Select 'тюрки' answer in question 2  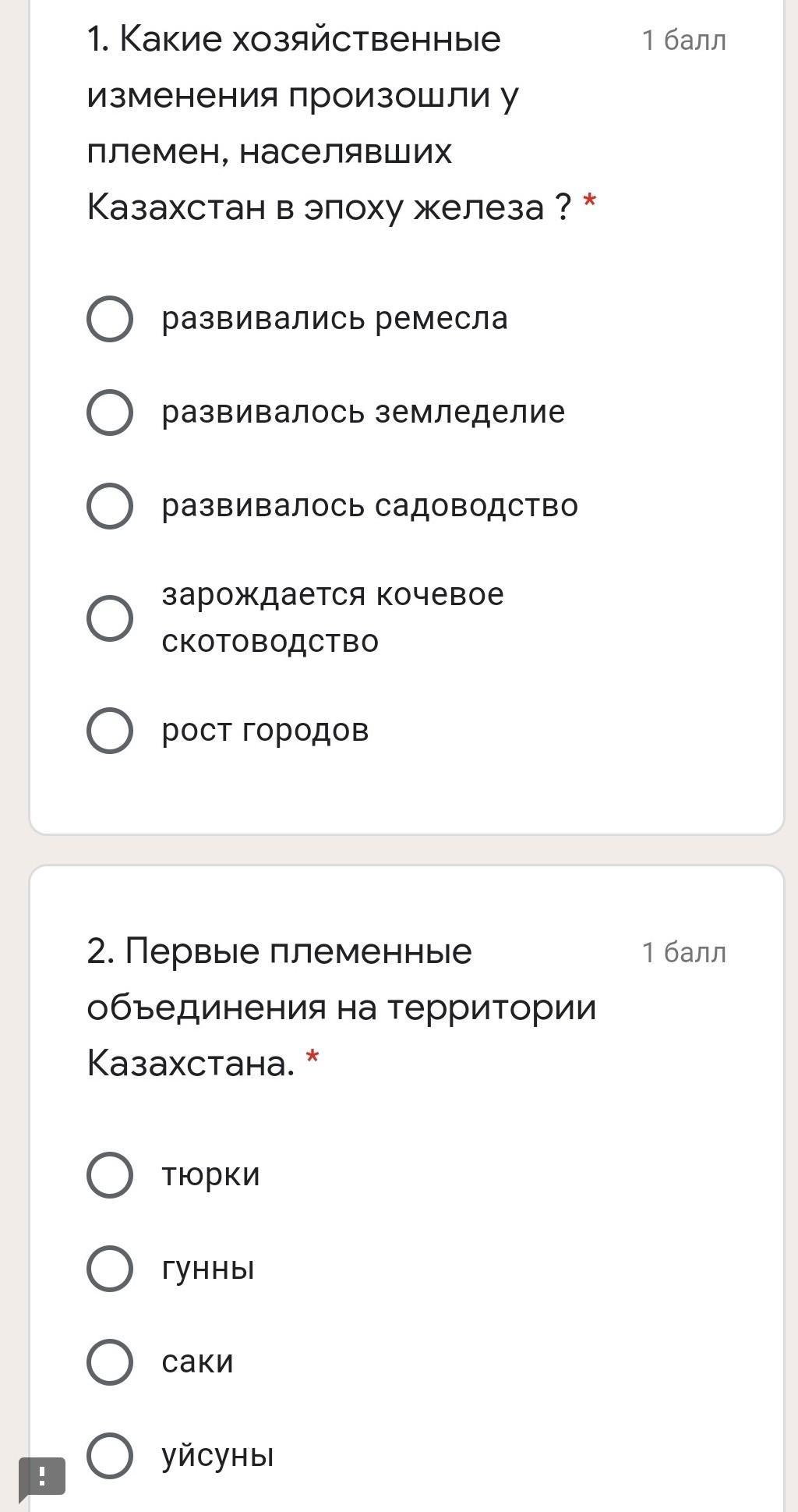pos(110,1175)
